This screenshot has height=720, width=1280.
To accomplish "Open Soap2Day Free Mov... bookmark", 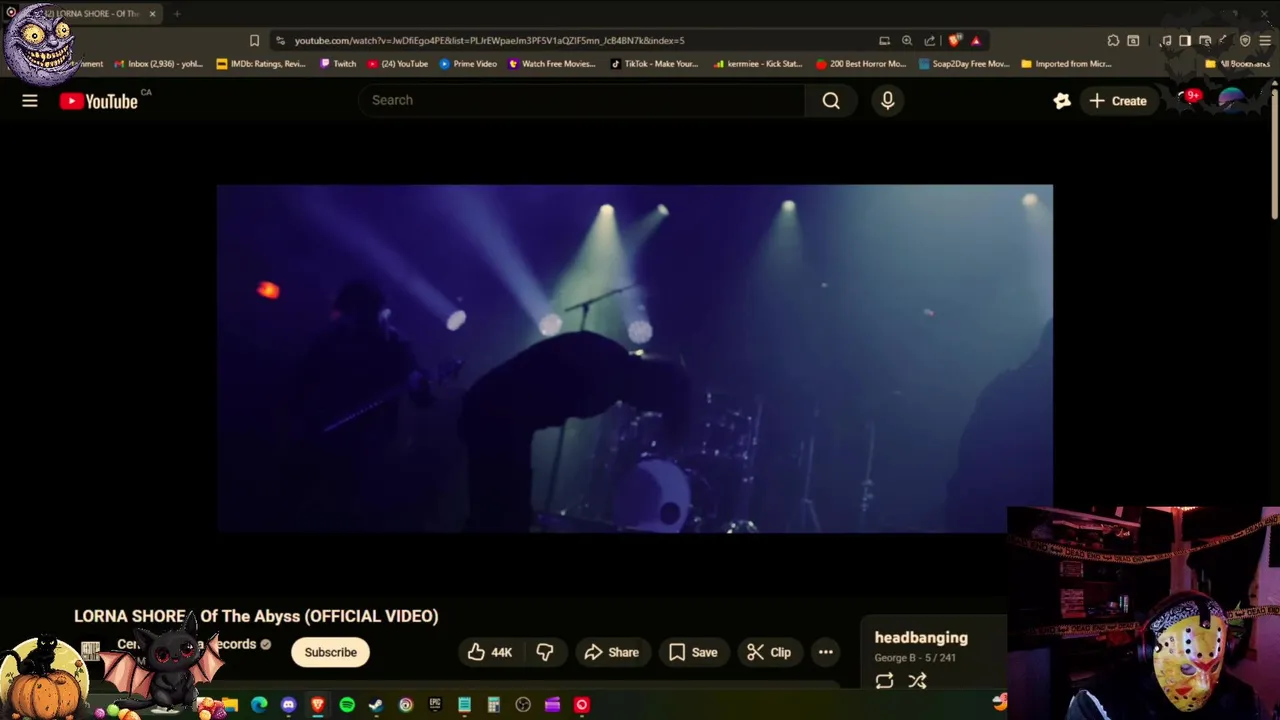I will (964, 64).
